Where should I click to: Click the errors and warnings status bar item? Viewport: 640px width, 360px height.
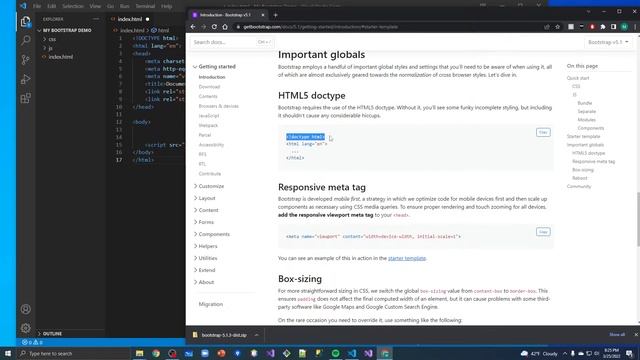pos(33,342)
